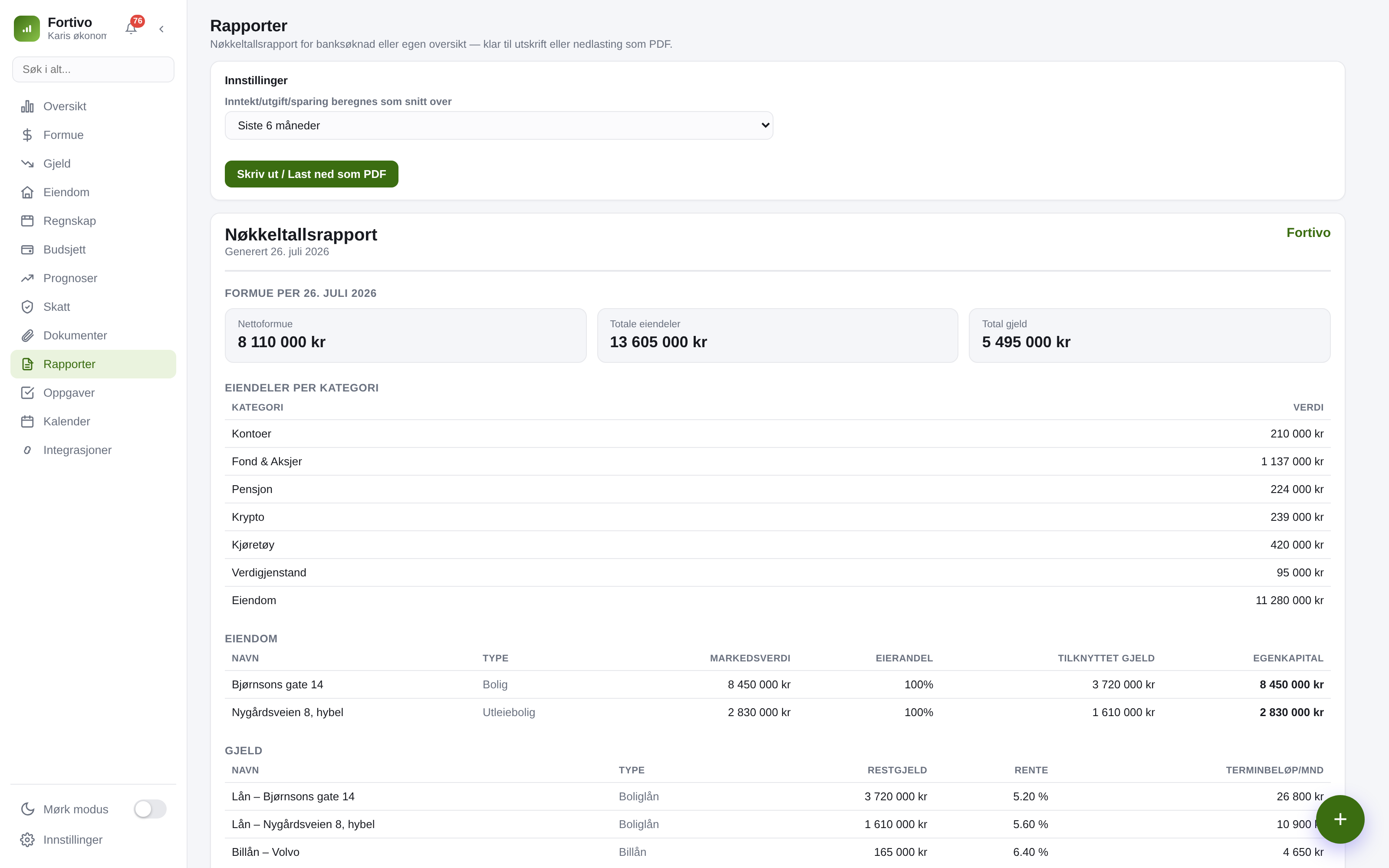
Task: Open notifications bell with 76 badge
Action: 132,28
